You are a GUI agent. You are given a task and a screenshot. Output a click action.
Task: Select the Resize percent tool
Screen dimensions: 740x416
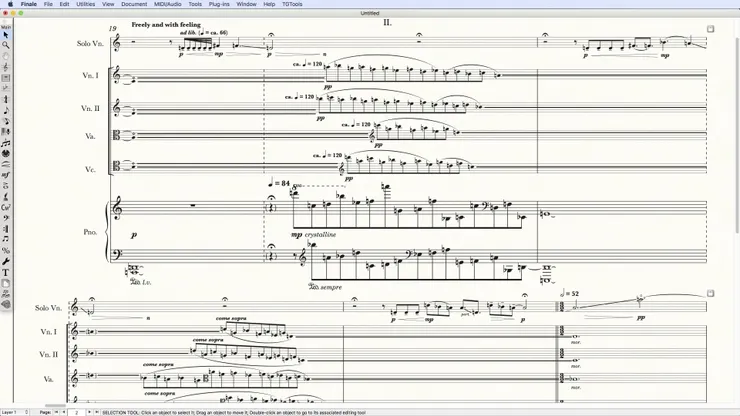point(6,250)
